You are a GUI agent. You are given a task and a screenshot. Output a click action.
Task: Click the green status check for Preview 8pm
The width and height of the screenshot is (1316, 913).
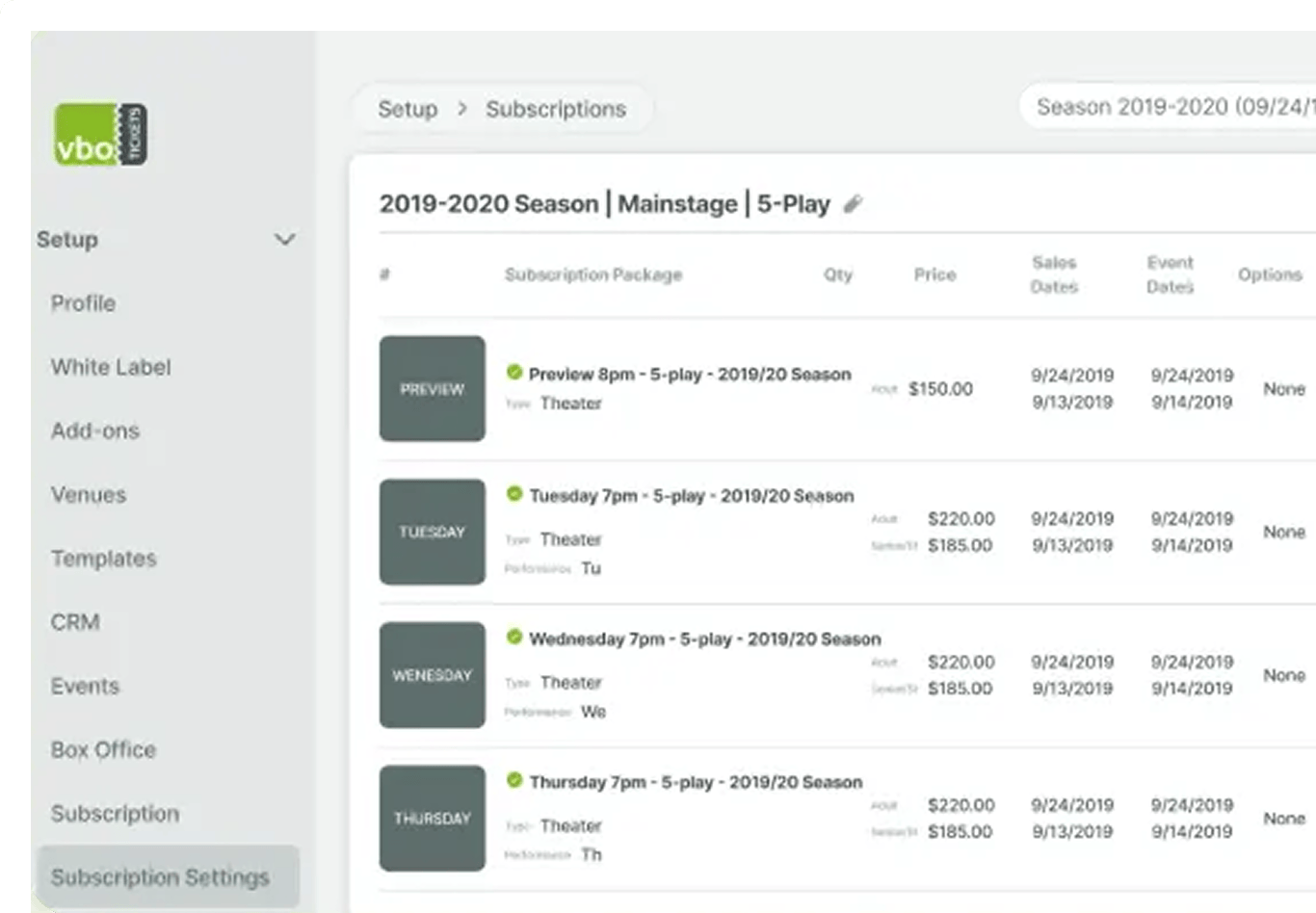click(514, 373)
